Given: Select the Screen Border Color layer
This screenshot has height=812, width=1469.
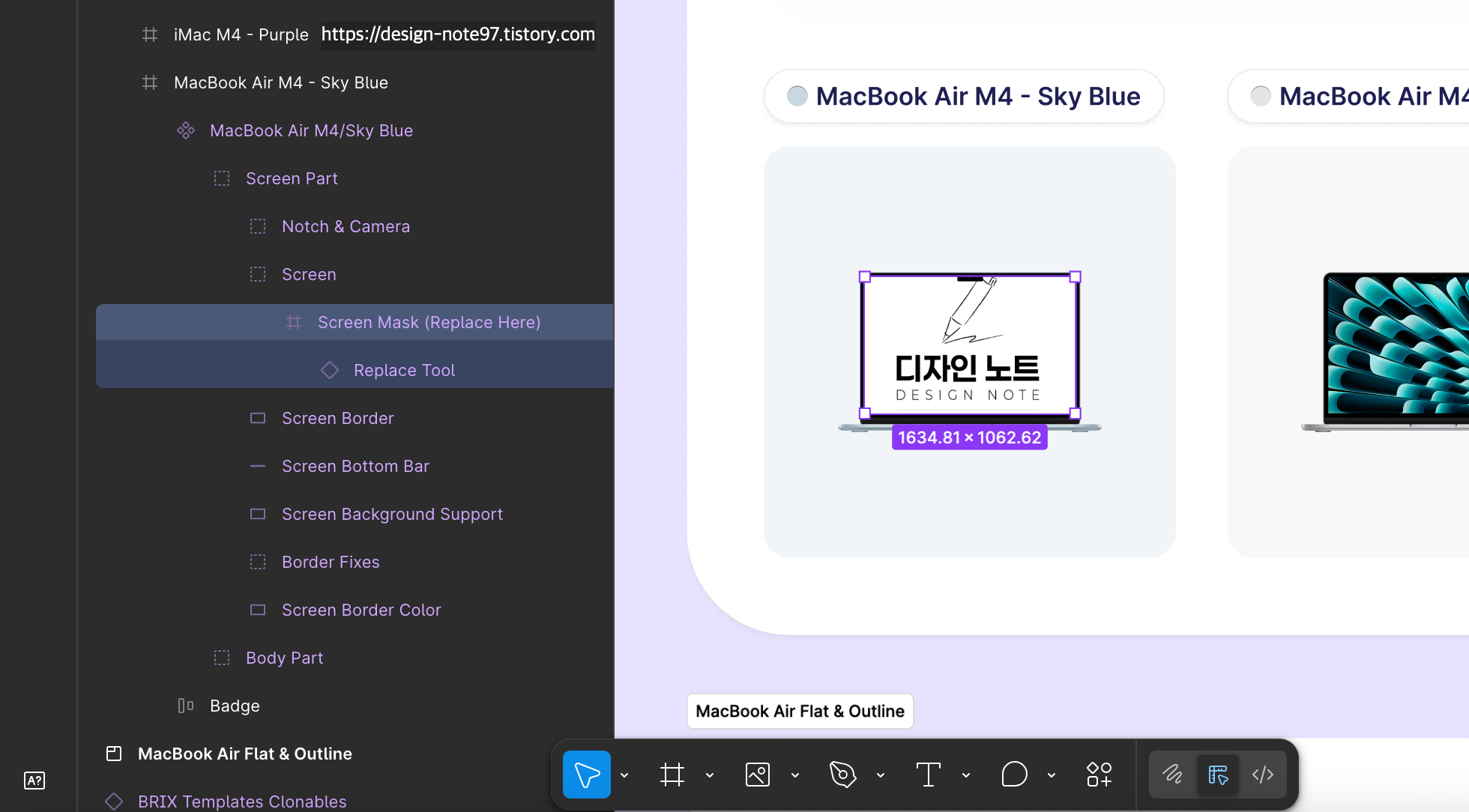Looking at the screenshot, I should point(361,610).
